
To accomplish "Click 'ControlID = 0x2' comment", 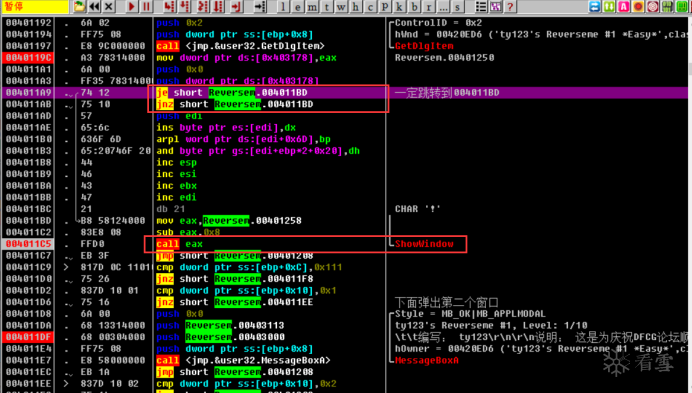I will click(x=438, y=23).
